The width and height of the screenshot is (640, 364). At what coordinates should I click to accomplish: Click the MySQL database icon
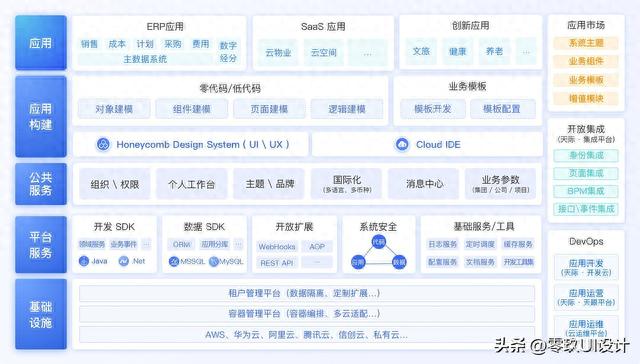pyautogui.click(x=213, y=262)
